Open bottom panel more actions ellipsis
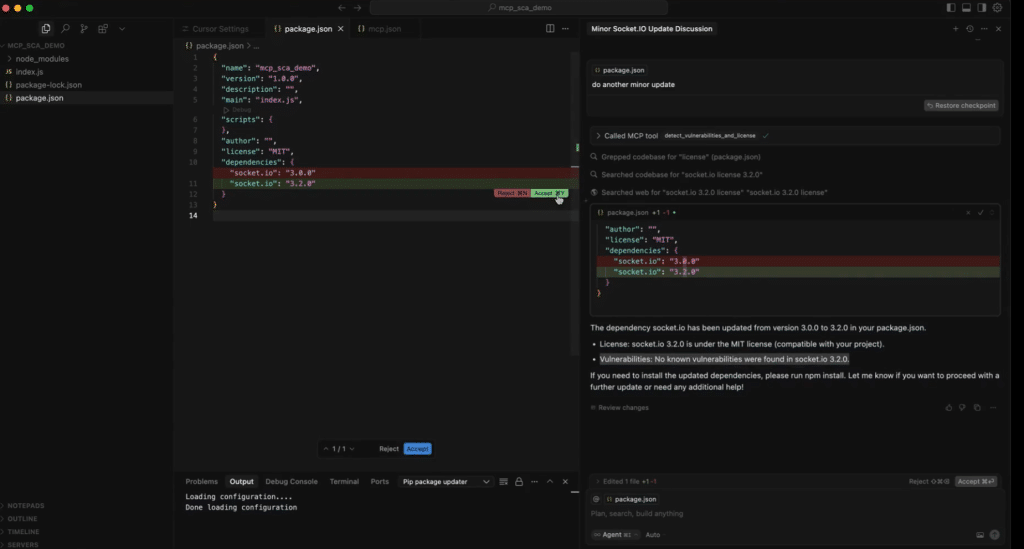The image size is (1024, 549). 534,482
